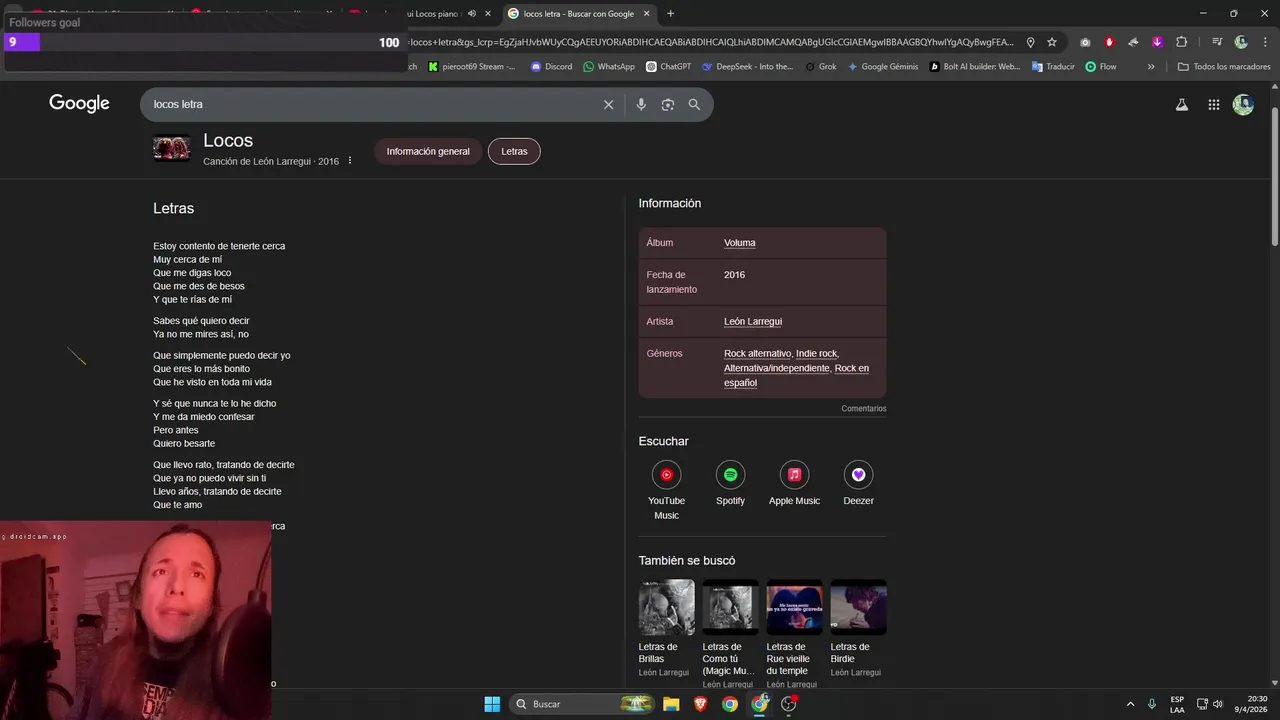Screen dimensions: 1280x720
Task: Open the Windows Start menu
Action: pos(492,704)
